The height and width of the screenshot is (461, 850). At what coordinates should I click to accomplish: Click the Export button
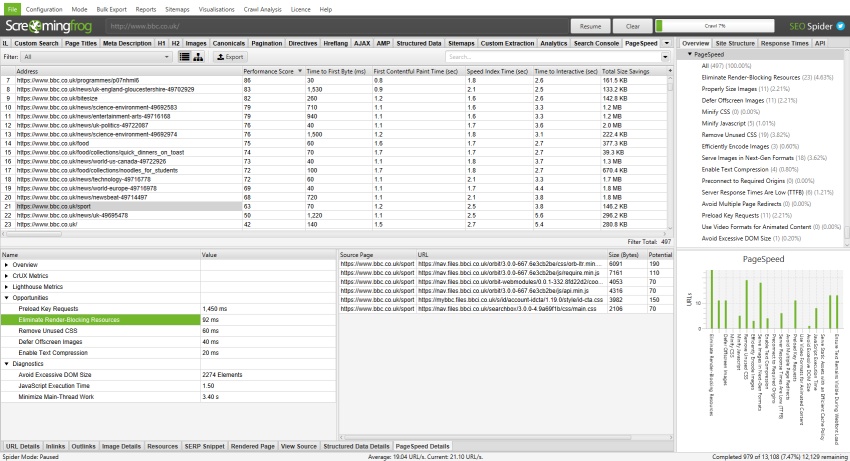point(230,57)
